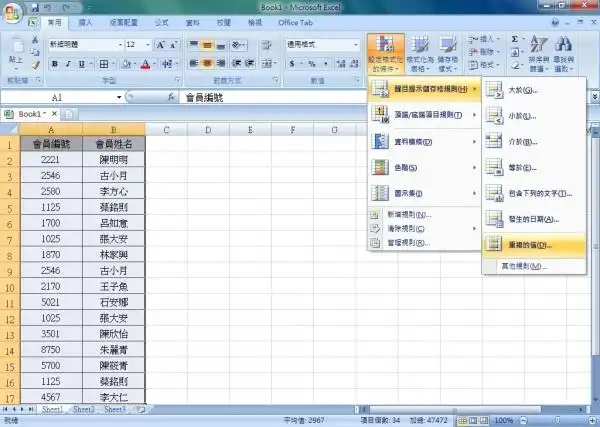Click the Conditional Formatting (設定格式化的條件) button
600x427 pixels.
point(386,54)
